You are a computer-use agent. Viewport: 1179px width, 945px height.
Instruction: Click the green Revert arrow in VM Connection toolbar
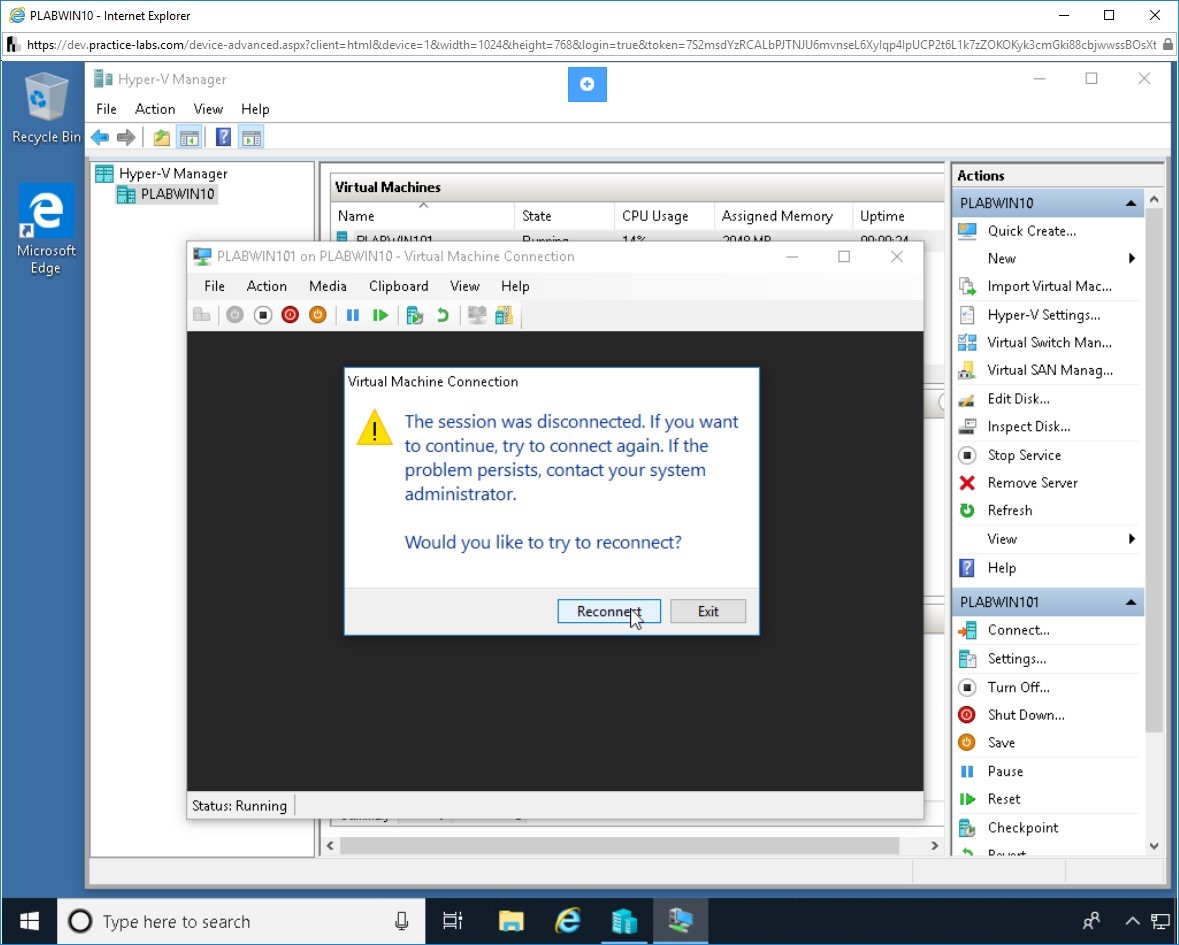(443, 315)
